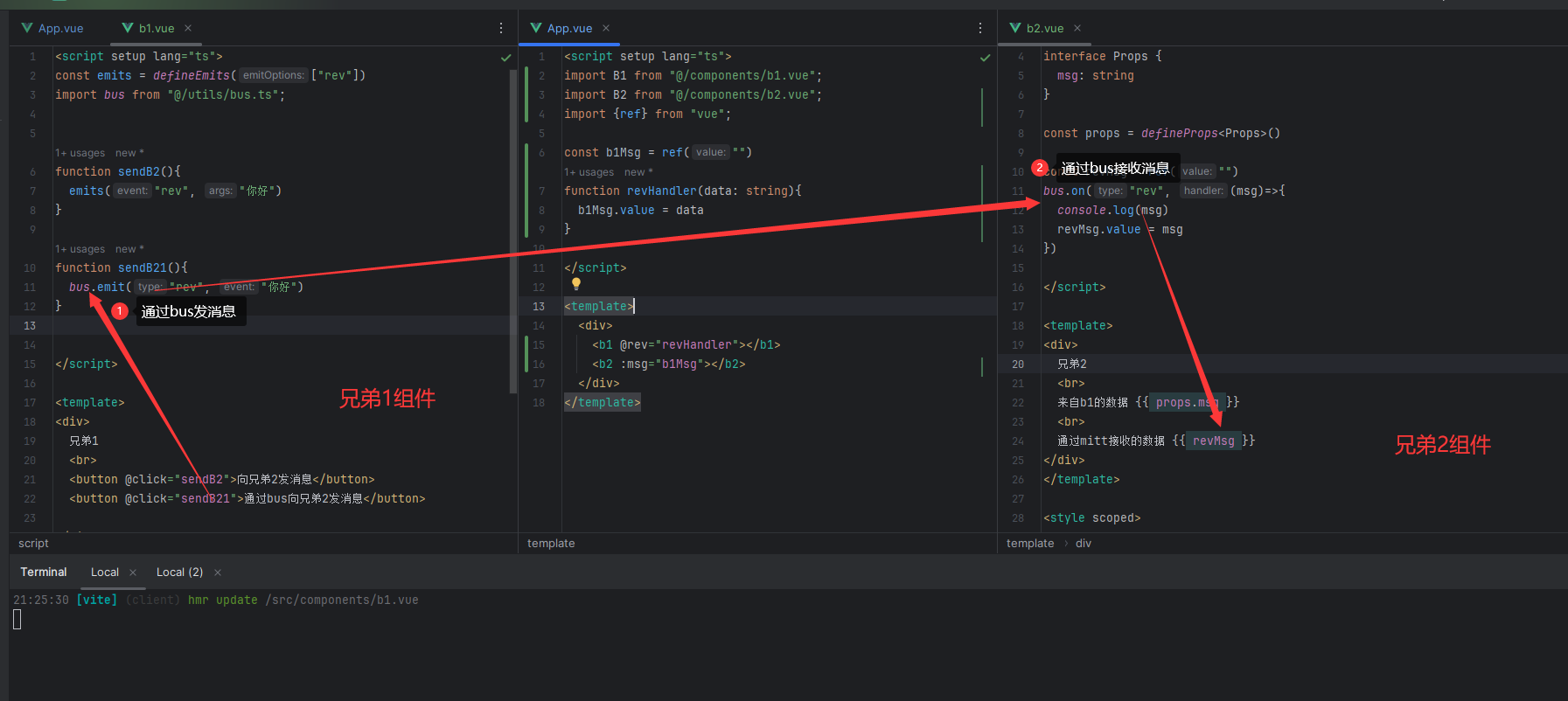
Task: Click line number 20 in b2.vue gutter
Action: pyautogui.click(x=1018, y=364)
